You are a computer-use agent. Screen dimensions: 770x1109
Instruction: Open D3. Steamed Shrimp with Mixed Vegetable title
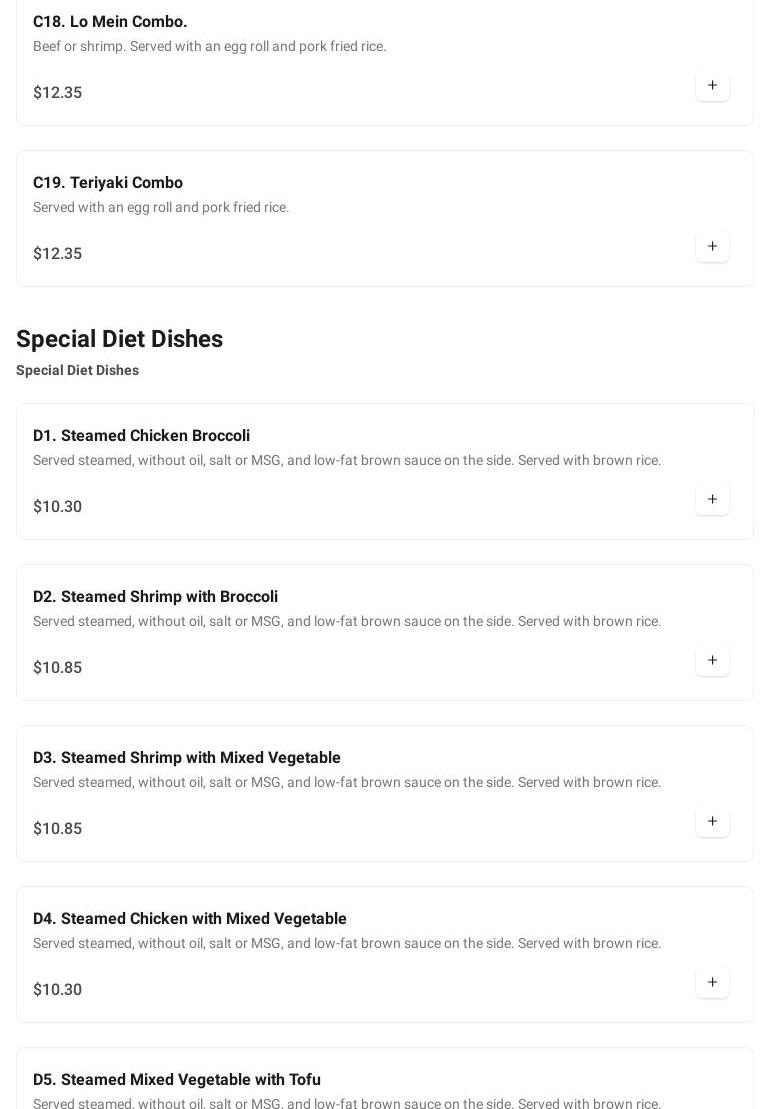pos(187,758)
